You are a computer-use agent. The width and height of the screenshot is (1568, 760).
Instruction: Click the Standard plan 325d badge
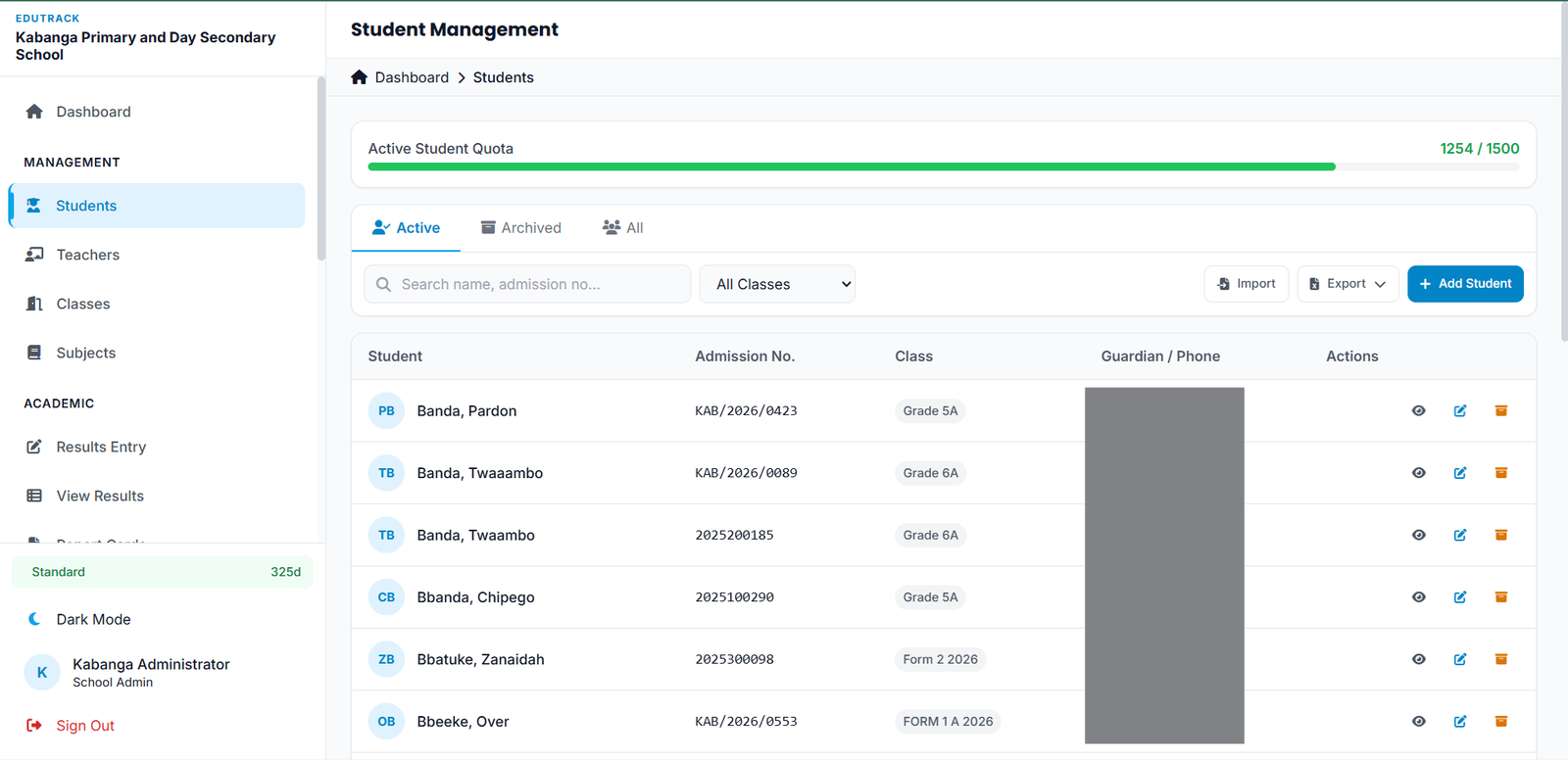pyautogui.click(x=162, y=572)
